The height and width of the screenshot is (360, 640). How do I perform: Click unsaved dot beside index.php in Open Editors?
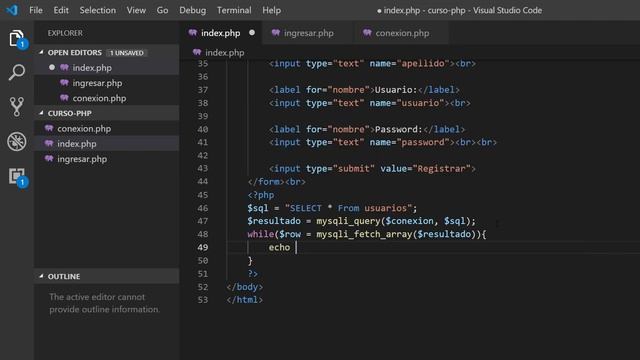coord(52,67)
